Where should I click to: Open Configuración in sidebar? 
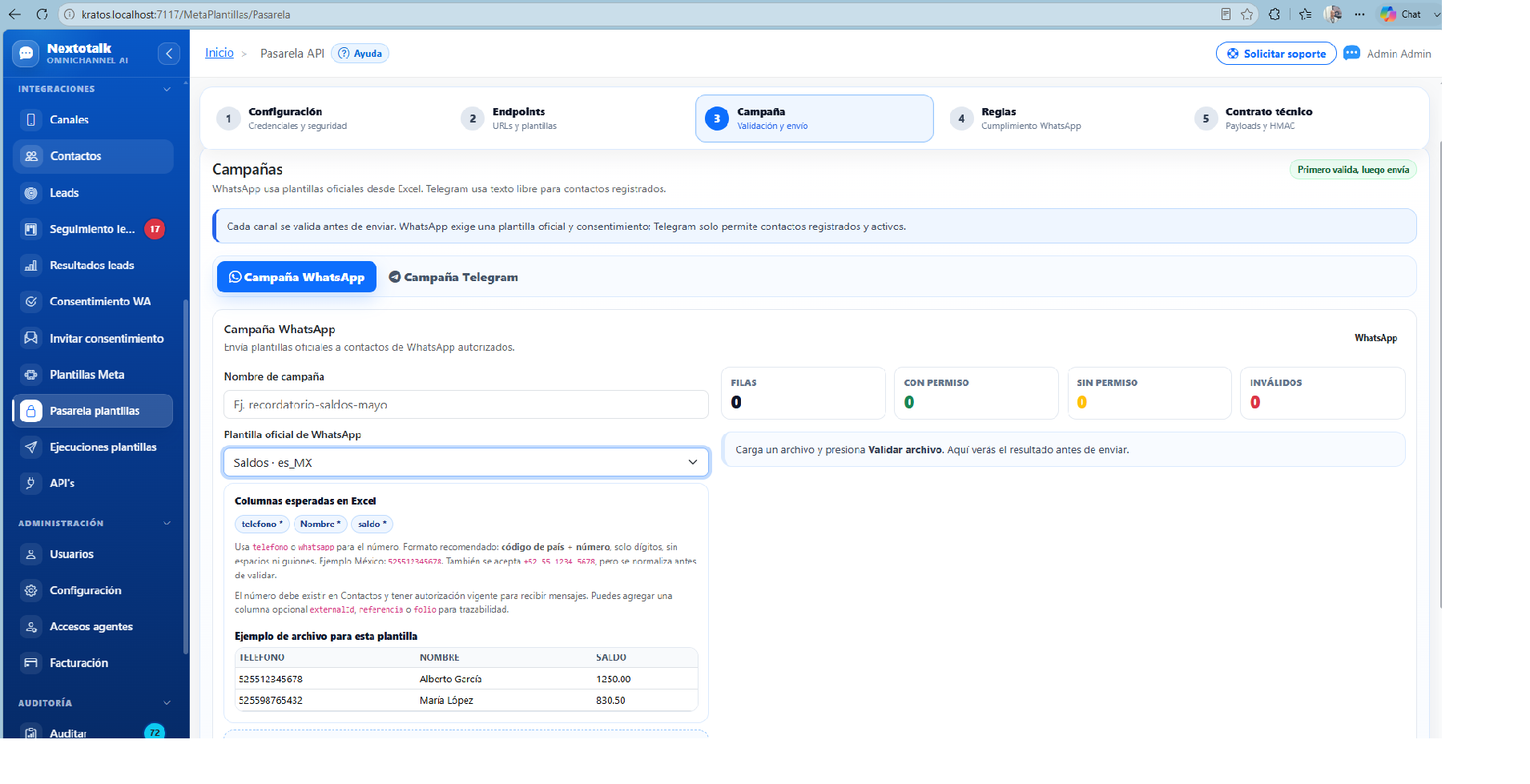(93, 590)
